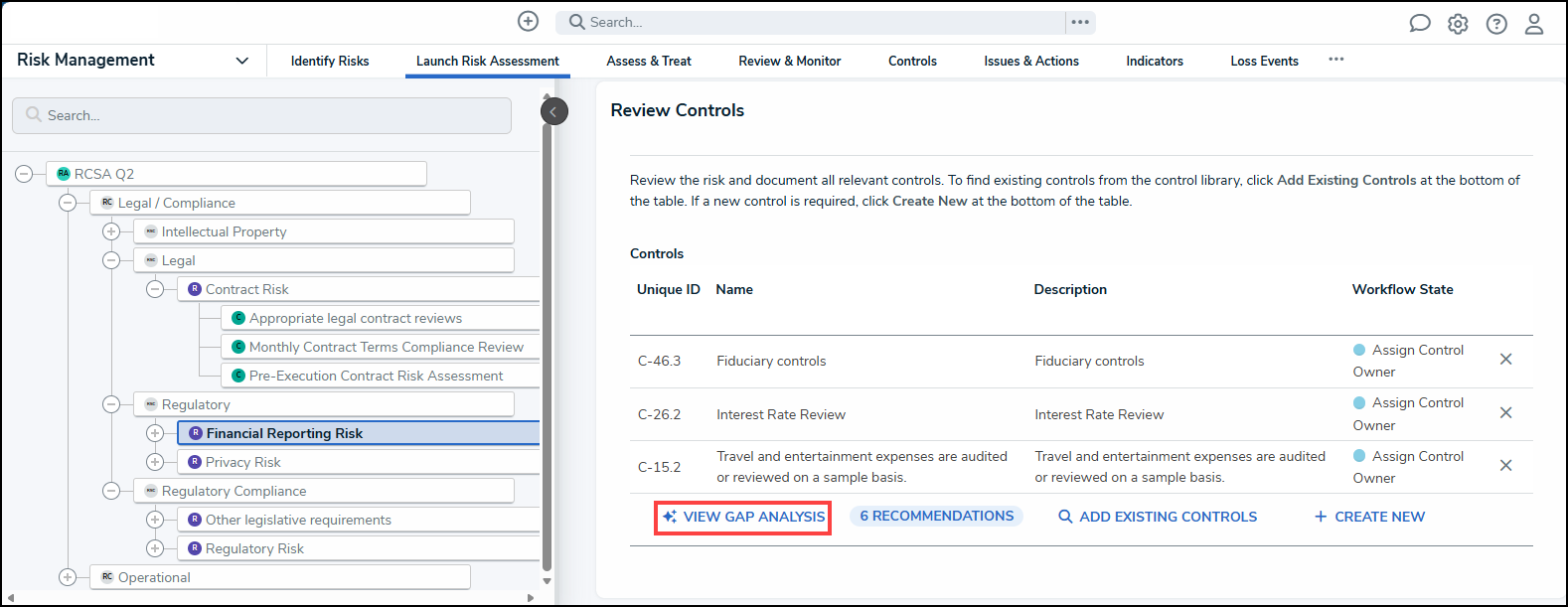This screenshot has width=1568, height=607.
Task: Click the Regulatory Risk purple icon
Action: pyautogui.click(x=195, y=548)
